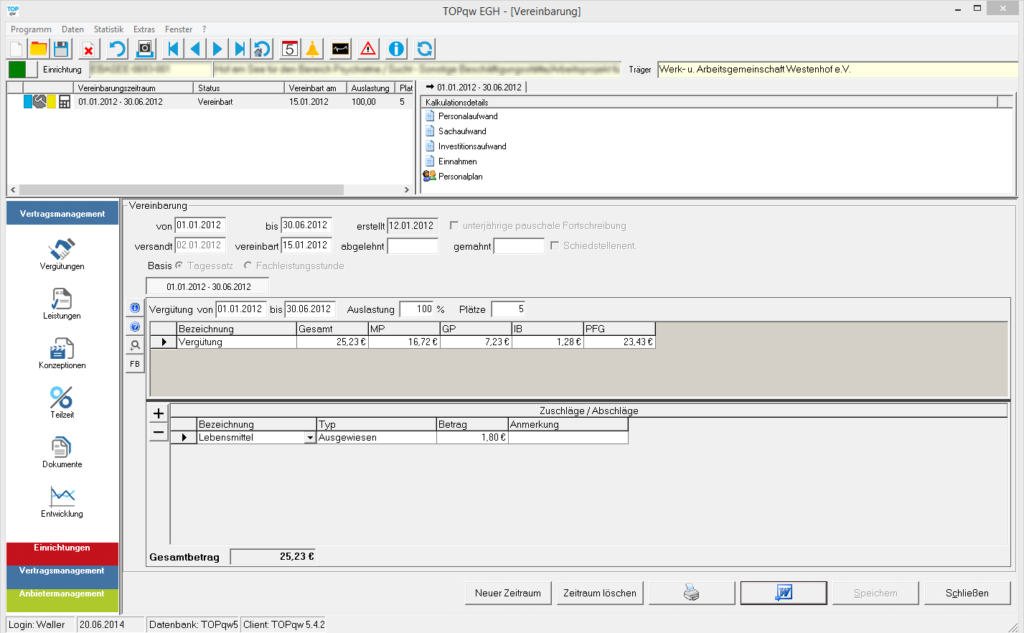The width and height of the screenshot is (1024, 633).
Task: Click the Schließen button
Action: click(966, 593)
